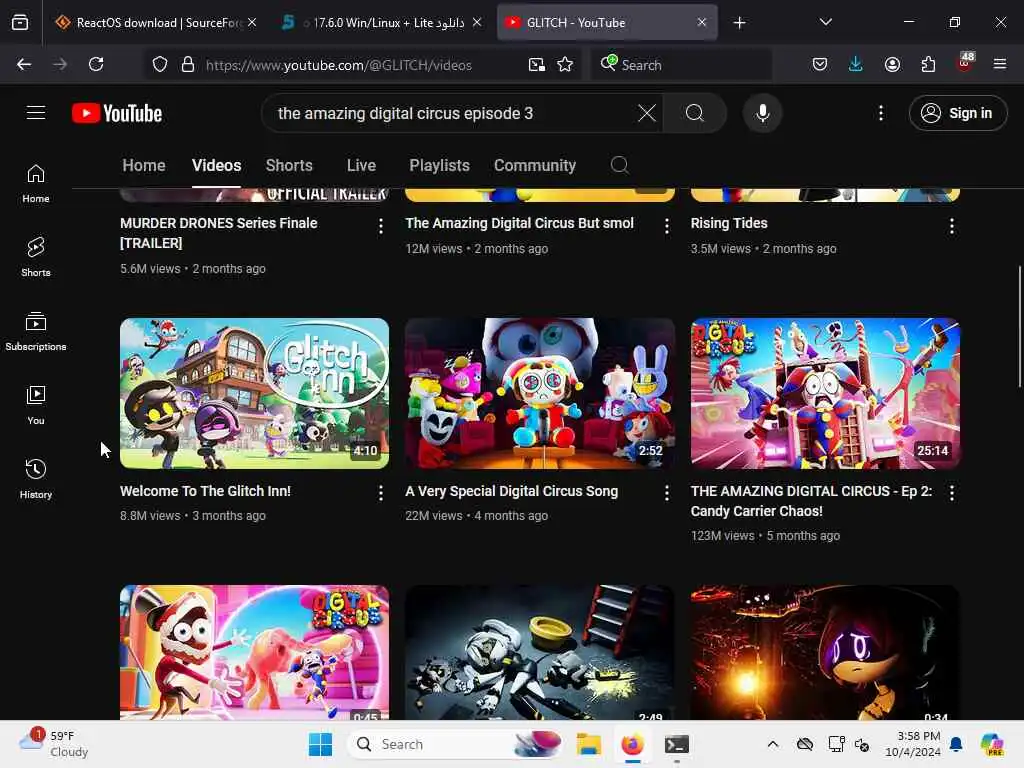The width and height of the screenshot is (1024, 768).
Task: Go to the YouTube logo homepage
Action: 117,113
